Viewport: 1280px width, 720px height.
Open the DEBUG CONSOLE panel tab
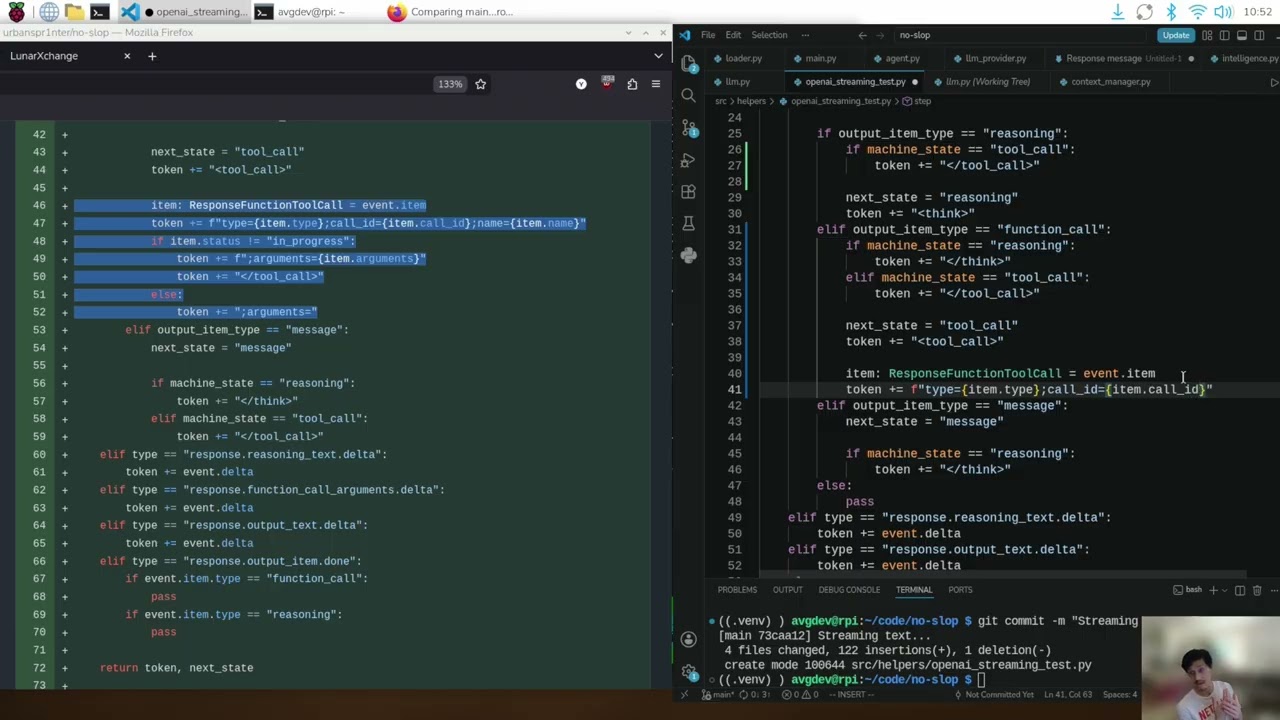click(849, 590)
